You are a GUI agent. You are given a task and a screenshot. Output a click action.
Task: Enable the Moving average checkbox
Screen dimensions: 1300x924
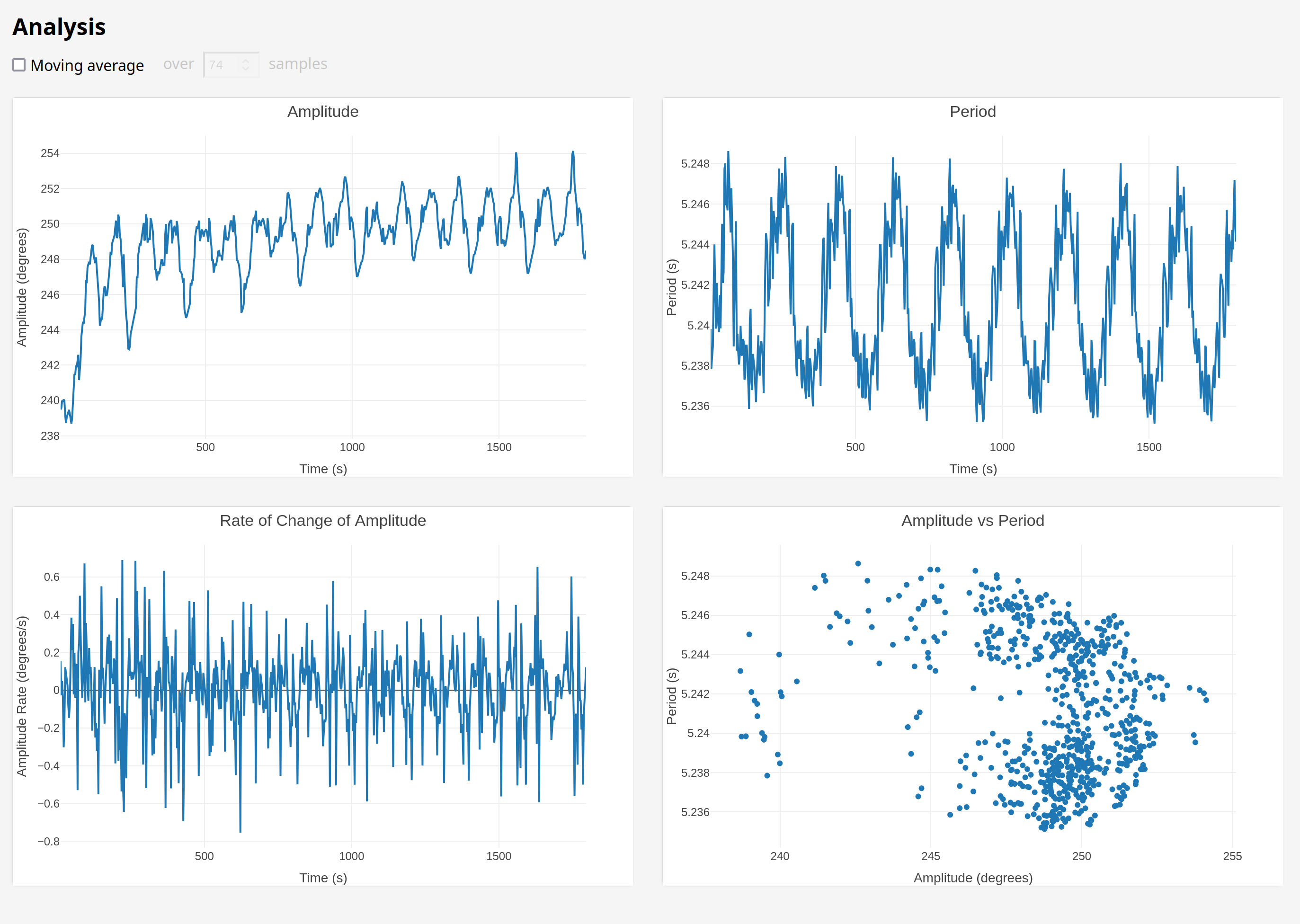coord(19,65)
